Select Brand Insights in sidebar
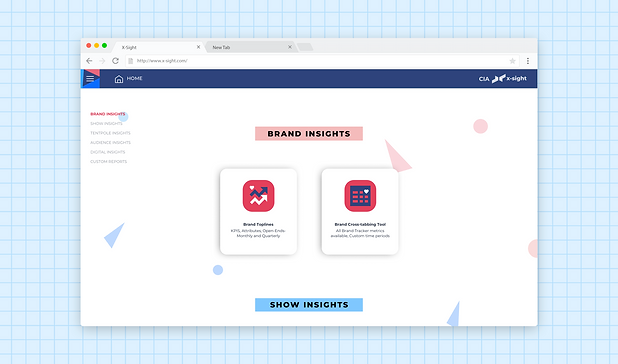 [x=108, y=114]
